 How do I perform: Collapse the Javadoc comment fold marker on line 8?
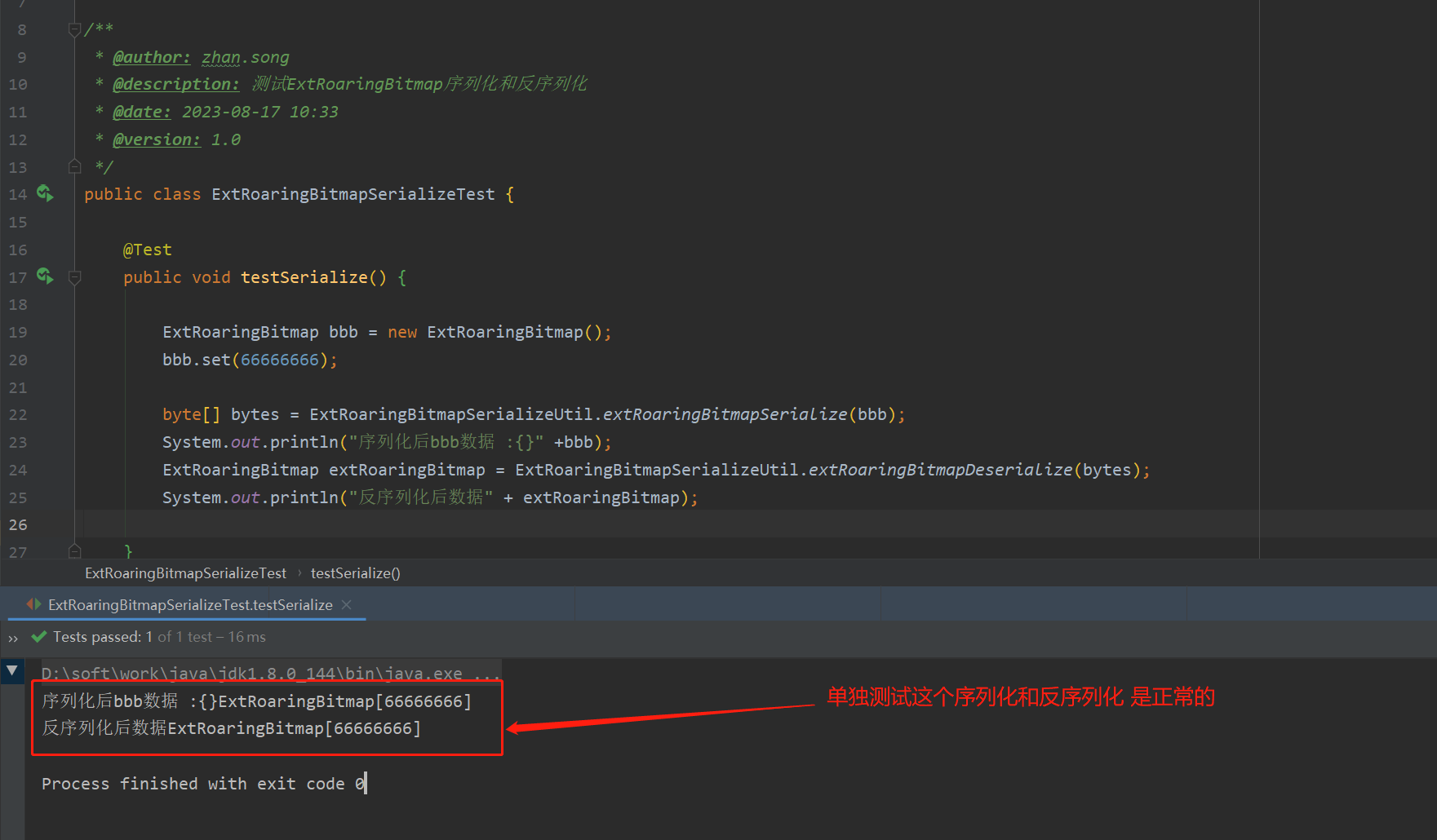[74, 30]
